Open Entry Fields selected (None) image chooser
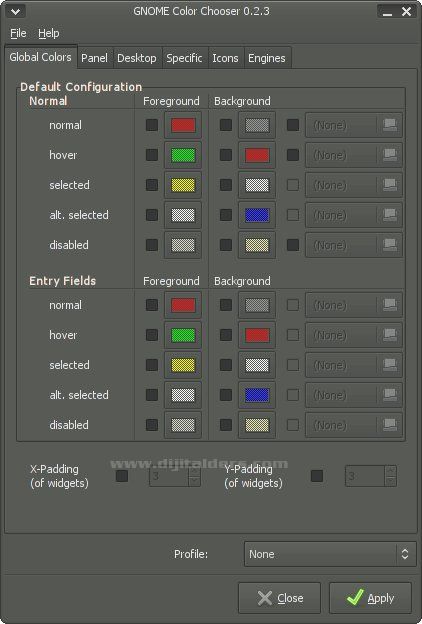 click(x=354, y=365)
